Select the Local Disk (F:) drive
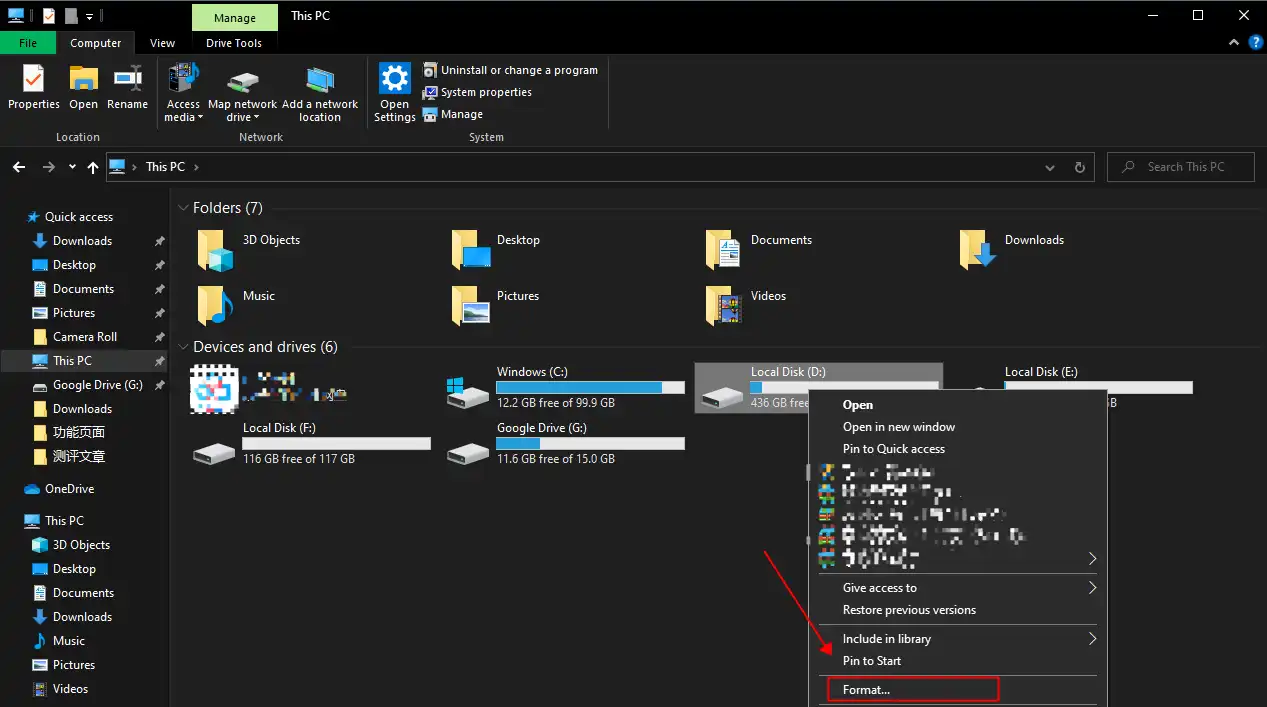1267x707 pixels. point(312,443)
